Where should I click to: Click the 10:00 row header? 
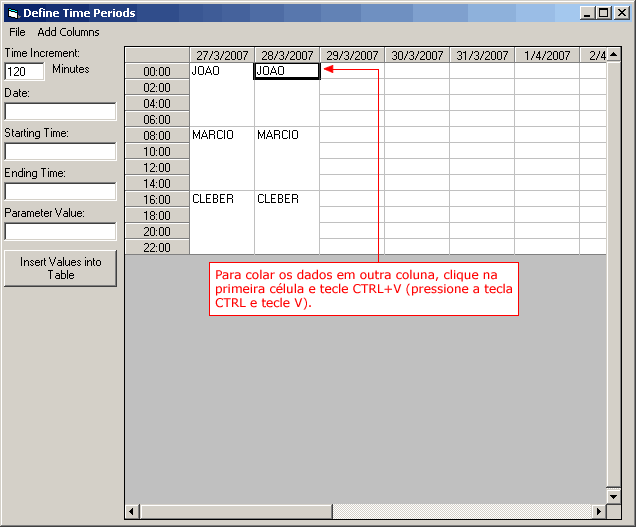(x=157, y=151)
